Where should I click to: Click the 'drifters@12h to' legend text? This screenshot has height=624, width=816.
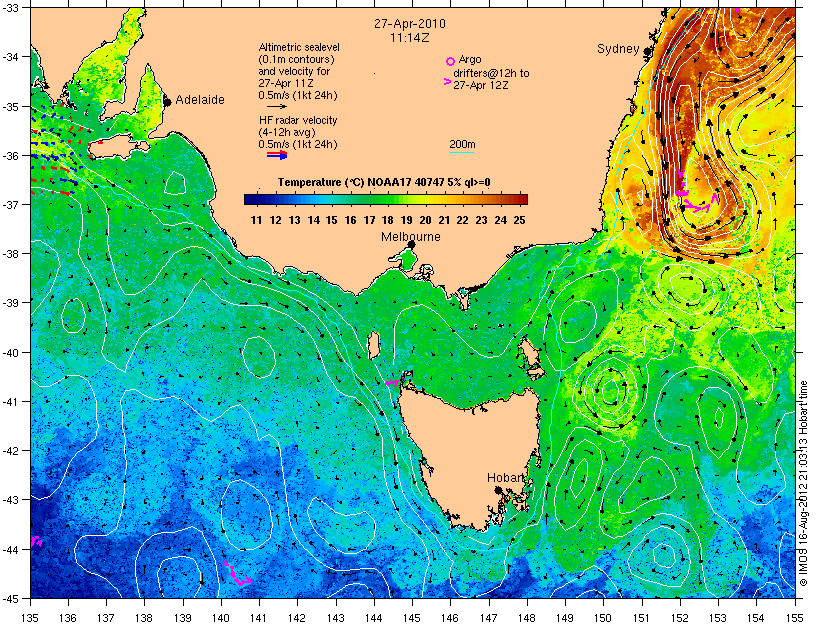point(491,73)
